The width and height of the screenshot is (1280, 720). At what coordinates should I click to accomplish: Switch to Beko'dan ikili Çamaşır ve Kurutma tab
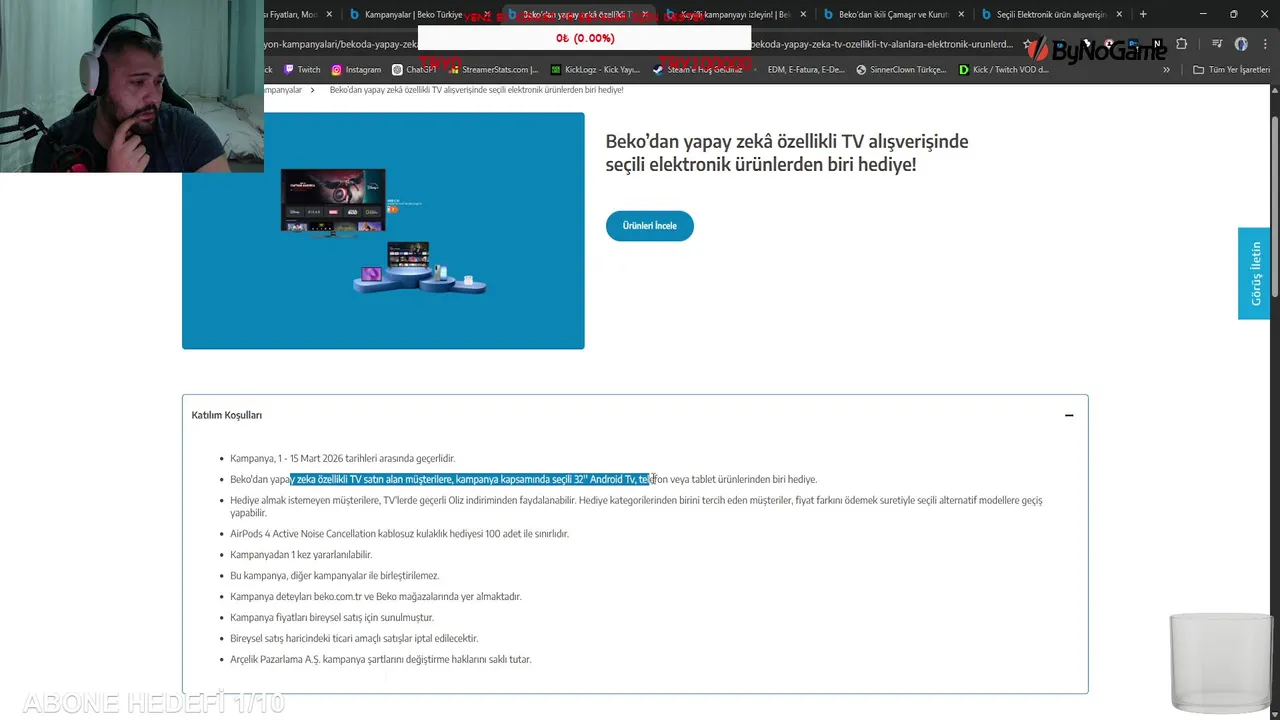tap(893, 14)
